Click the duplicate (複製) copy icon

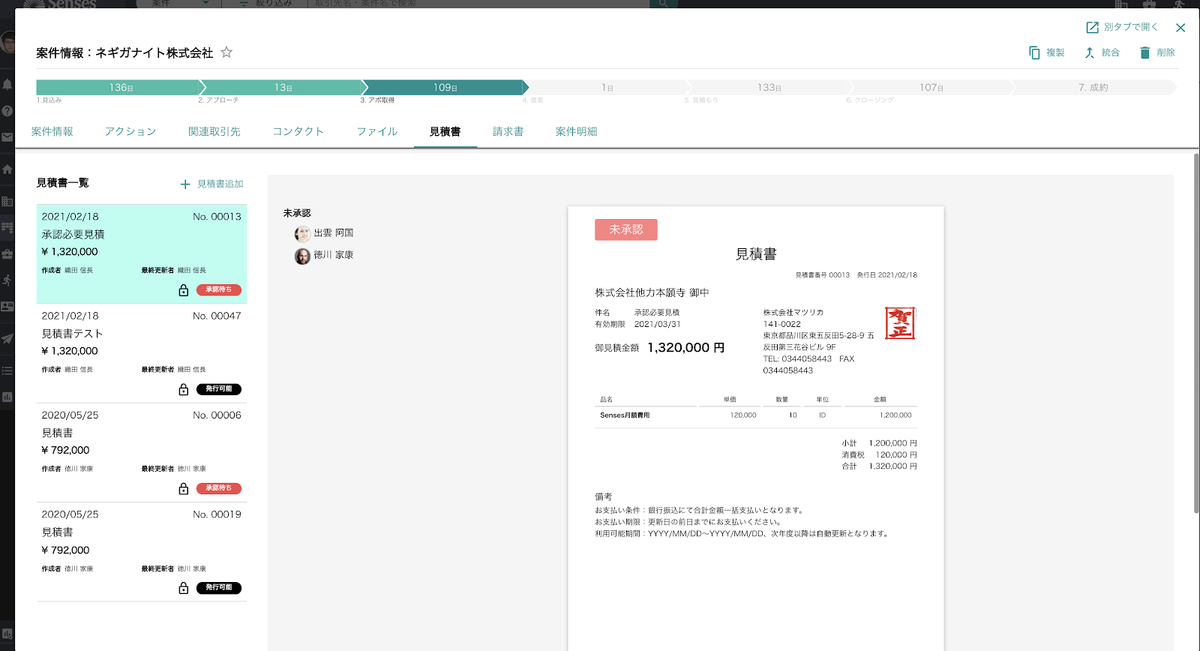click(1034, 52)
